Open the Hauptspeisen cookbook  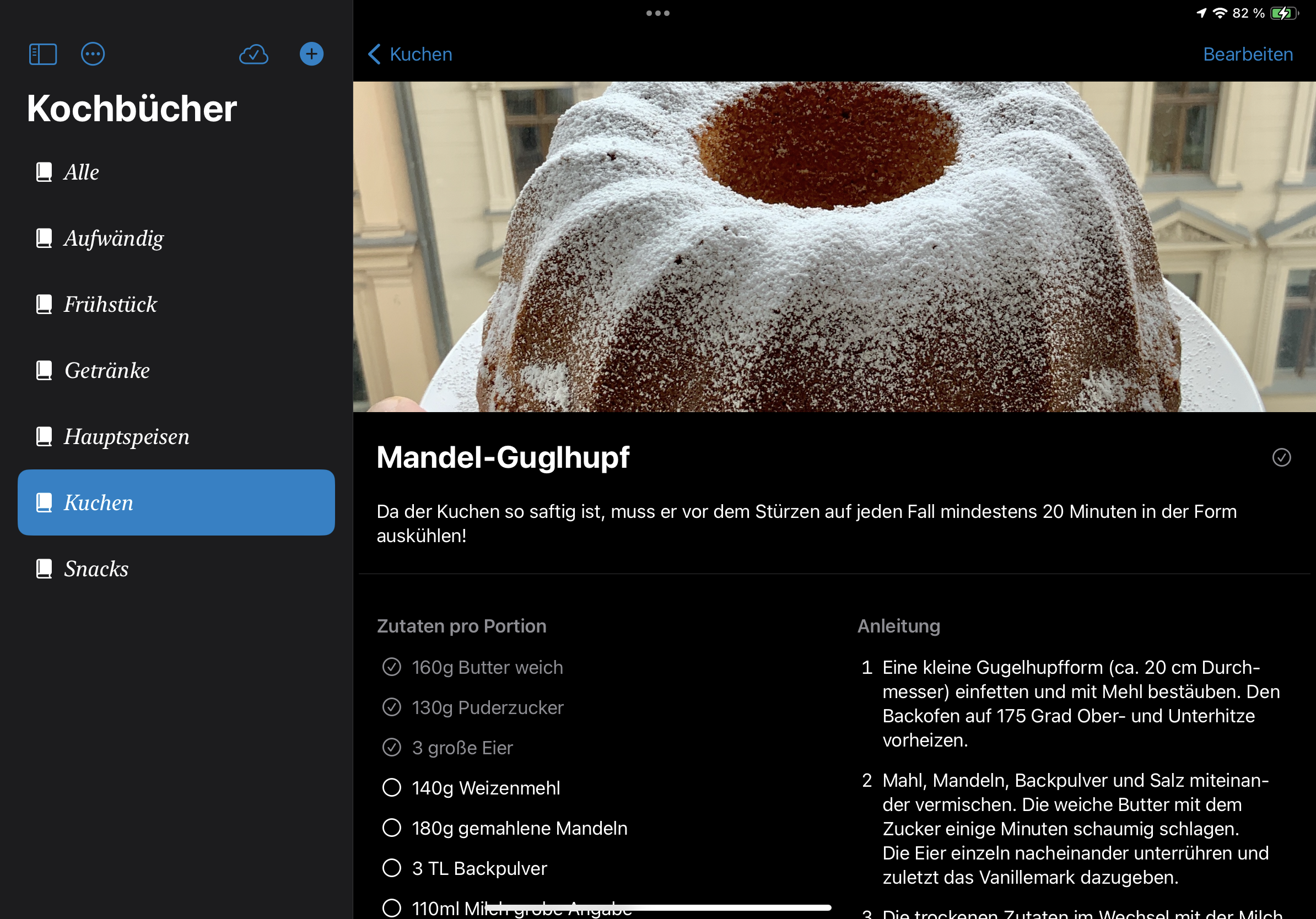(x=126, y=436)
